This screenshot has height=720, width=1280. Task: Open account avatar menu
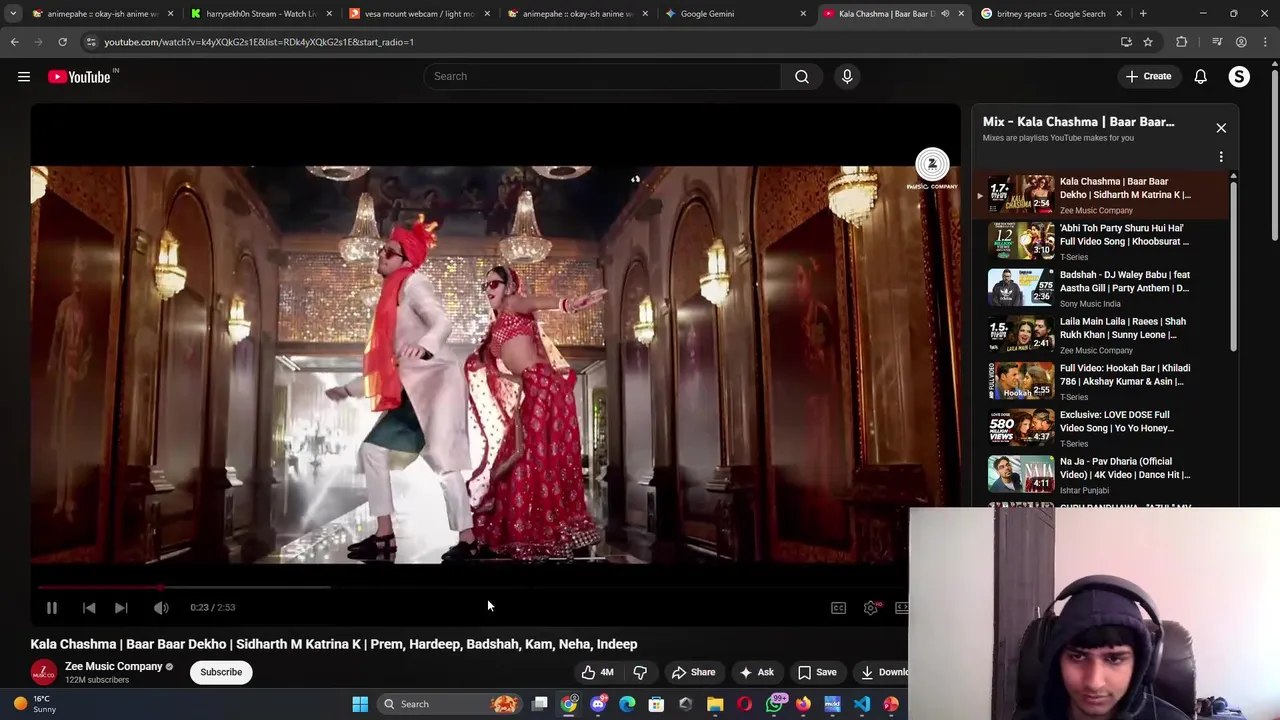(x=1239, y=76)
